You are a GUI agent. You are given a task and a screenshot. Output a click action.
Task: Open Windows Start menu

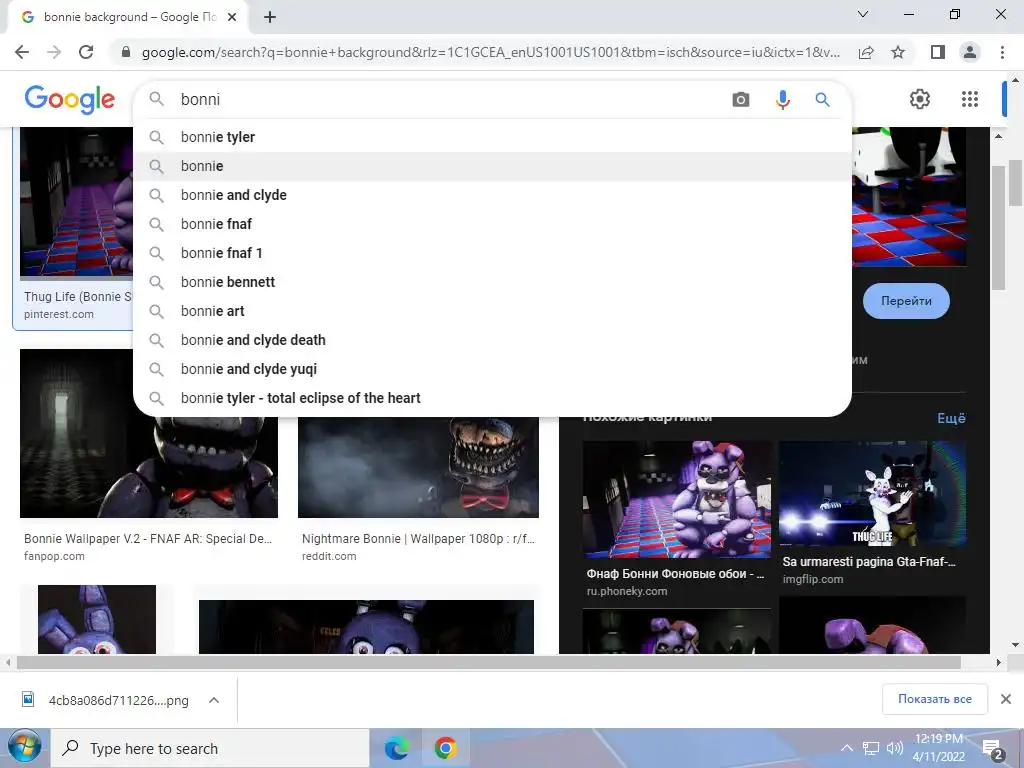(x=24, y=748)
